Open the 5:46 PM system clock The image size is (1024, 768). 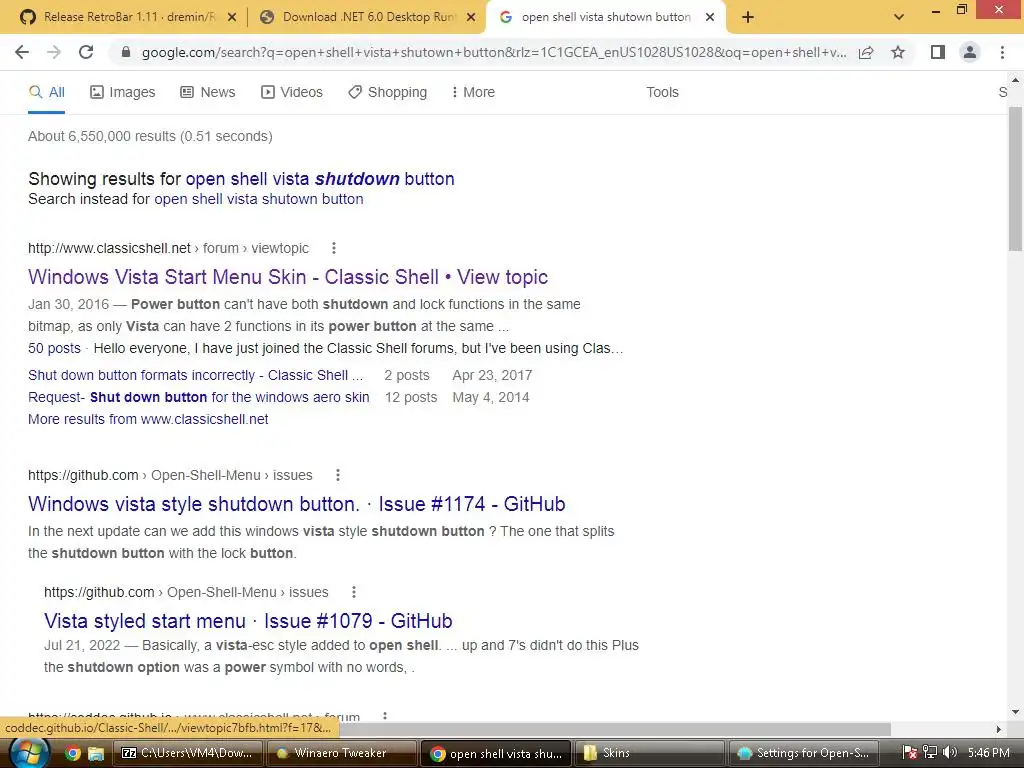point(989,753)
